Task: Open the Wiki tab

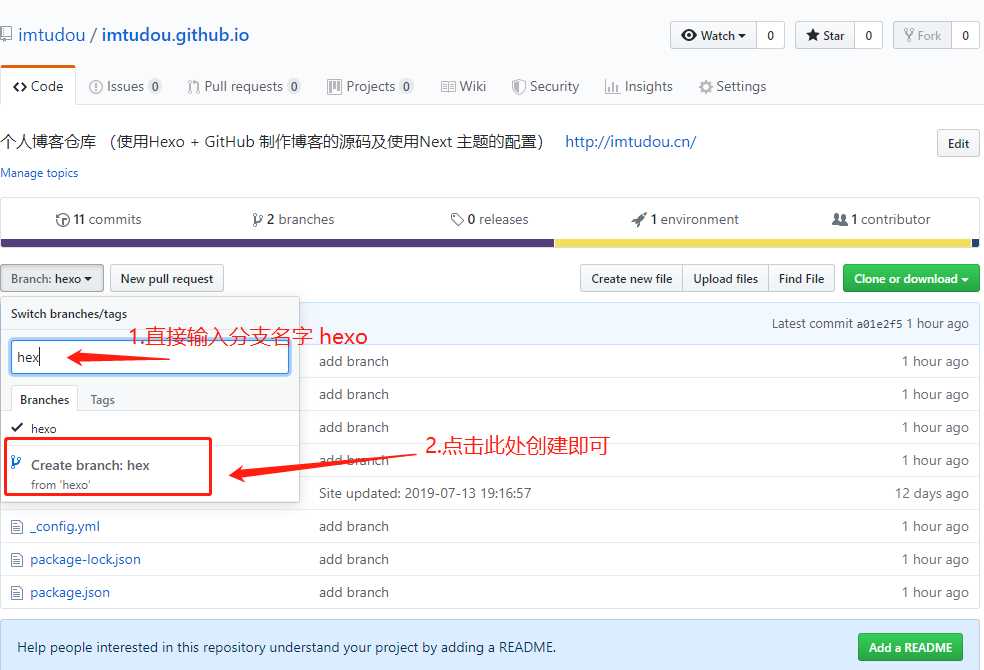Action: pyautogui.click(x=463, y=87)
